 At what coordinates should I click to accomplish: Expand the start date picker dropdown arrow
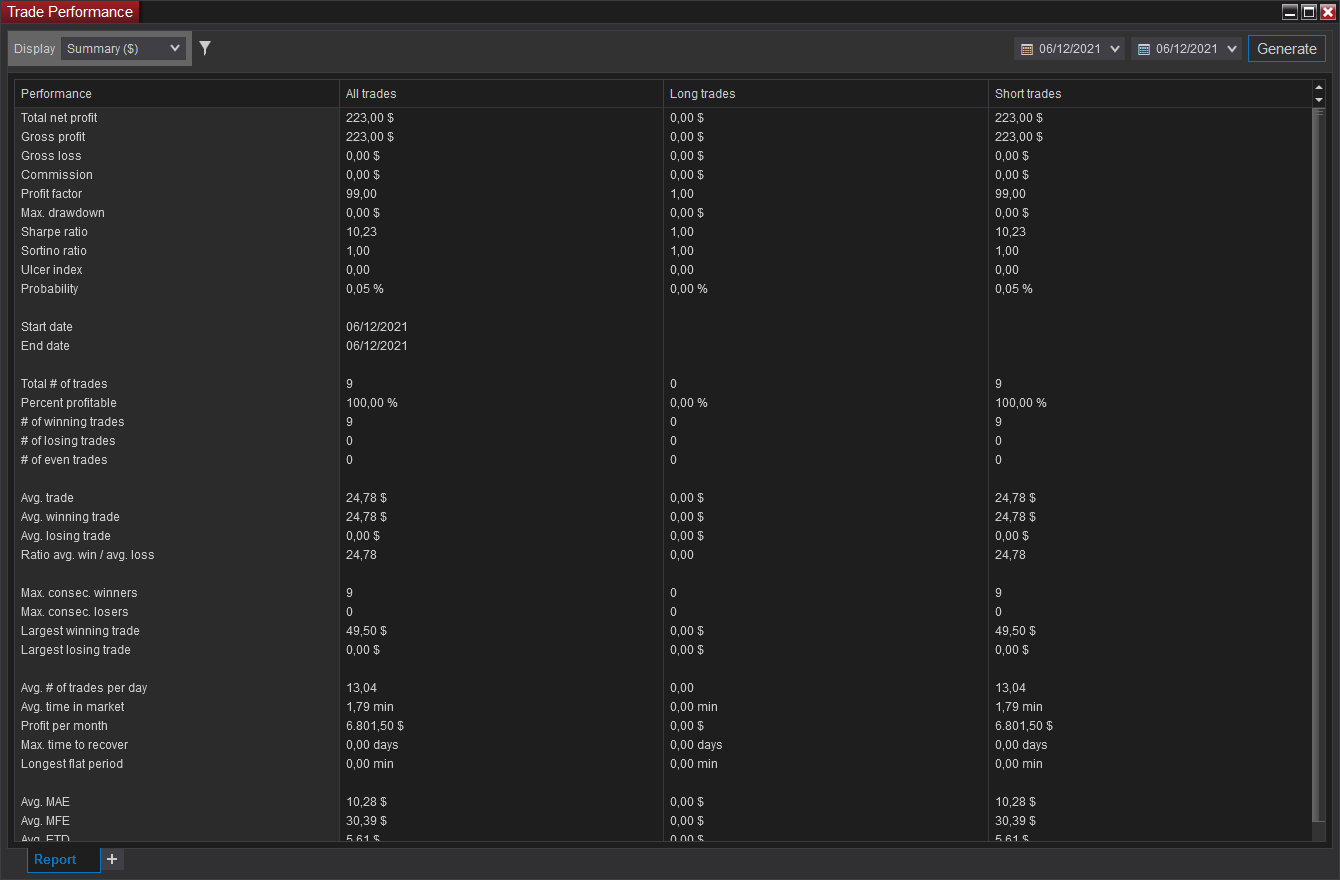[1115, 49]
